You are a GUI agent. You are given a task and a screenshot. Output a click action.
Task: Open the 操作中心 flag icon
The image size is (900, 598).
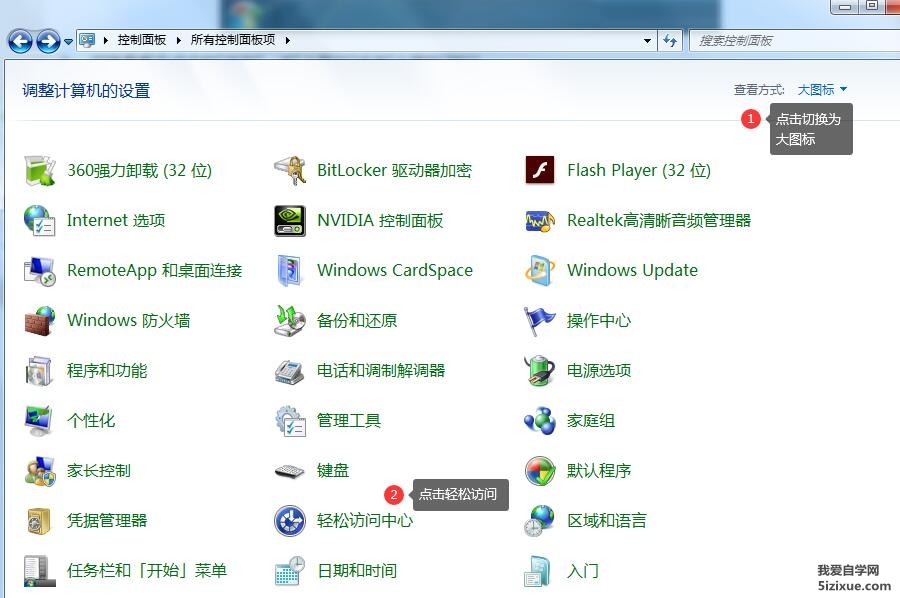[x=540, y=320]
